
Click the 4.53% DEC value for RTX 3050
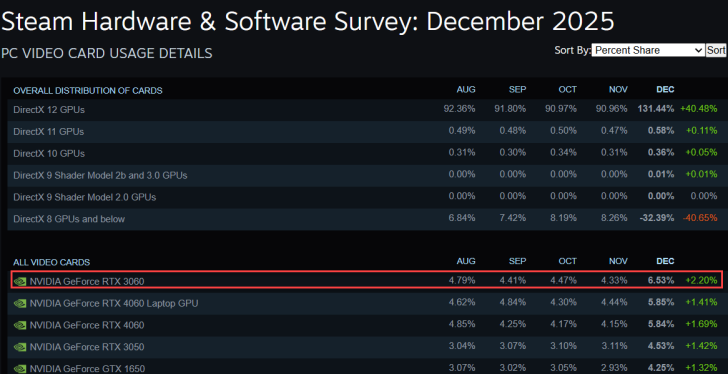(661, 346)
